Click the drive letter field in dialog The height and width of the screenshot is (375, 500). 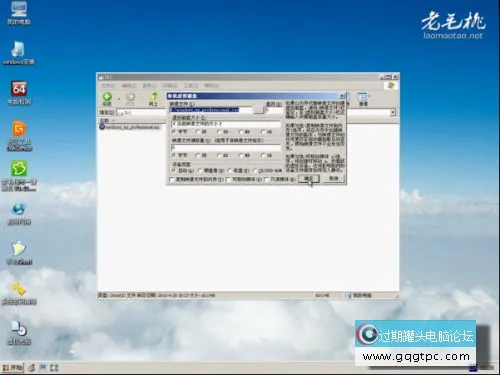click(273, 110)
